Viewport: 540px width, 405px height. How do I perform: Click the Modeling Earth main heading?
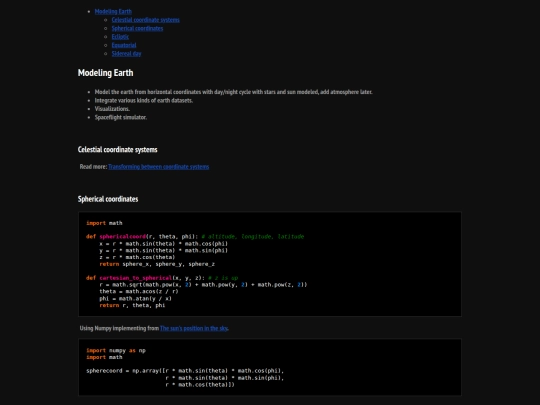tap(105, 73)
